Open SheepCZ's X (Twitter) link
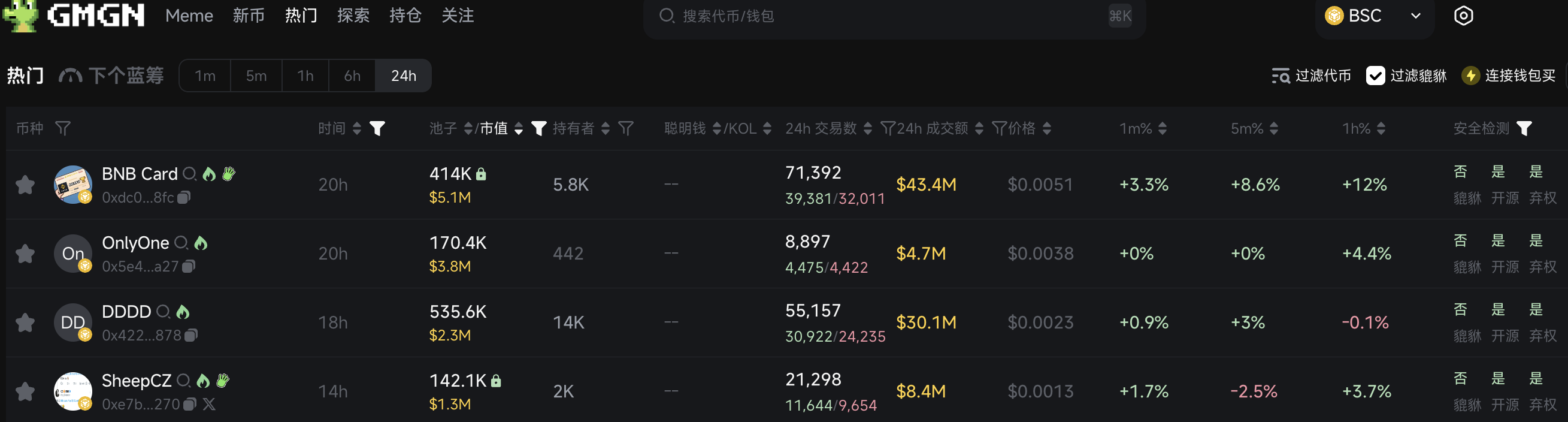The height and width of the screenshot is (422, 1568). 210,405
